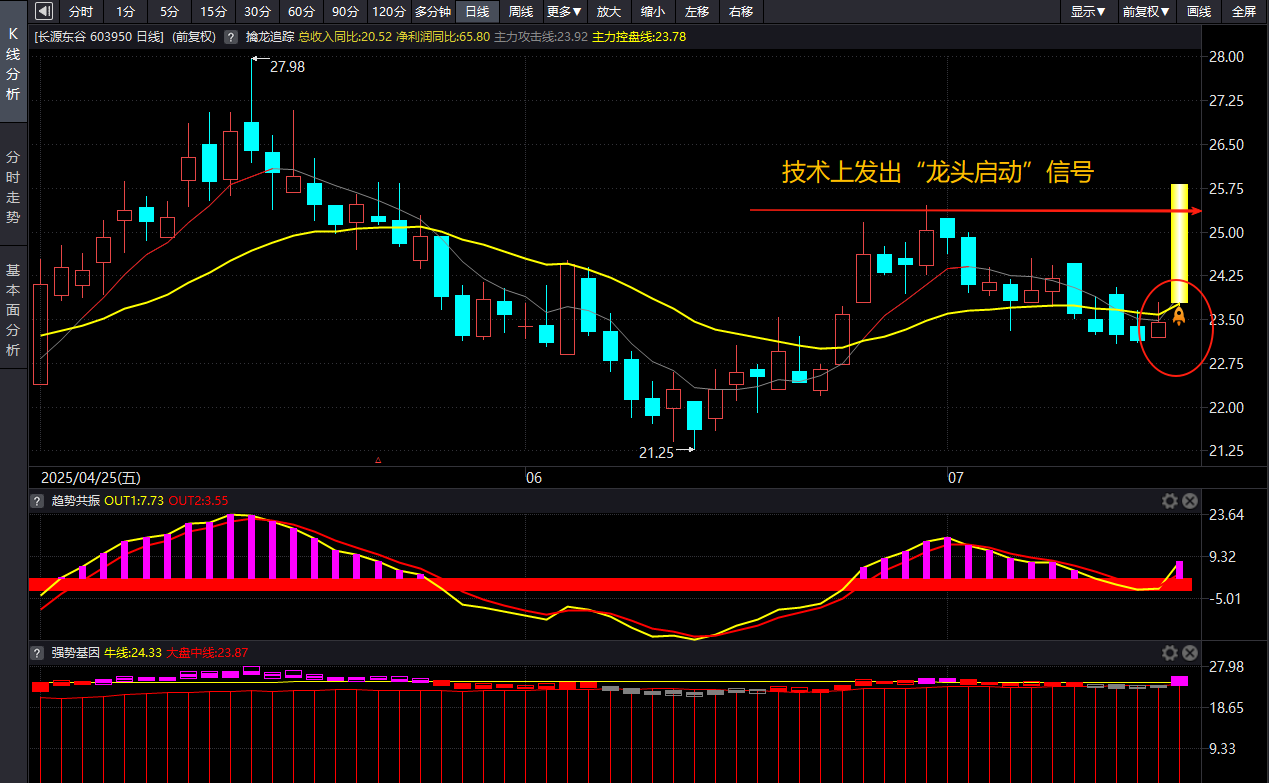1269x783 pixels.
Task: Click the small red triangle marker on the date axis
Action: tap(378, 461)
